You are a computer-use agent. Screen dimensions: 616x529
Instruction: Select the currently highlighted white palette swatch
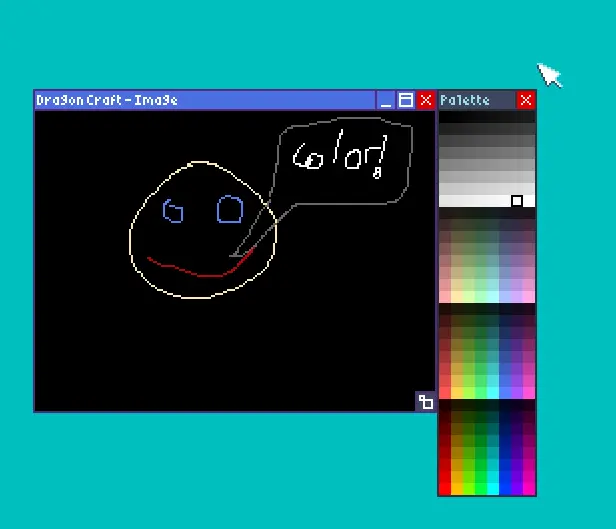coord(517,201)
